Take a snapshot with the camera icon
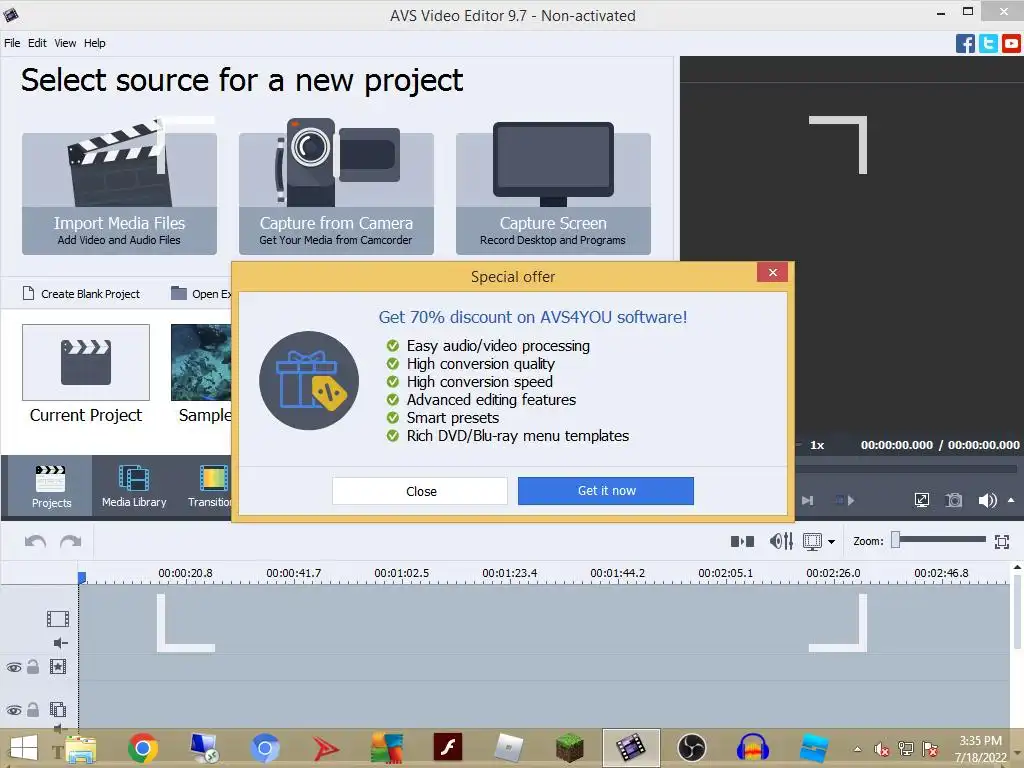This screenshot has height=768, width=1024. (x=954, y=500)
